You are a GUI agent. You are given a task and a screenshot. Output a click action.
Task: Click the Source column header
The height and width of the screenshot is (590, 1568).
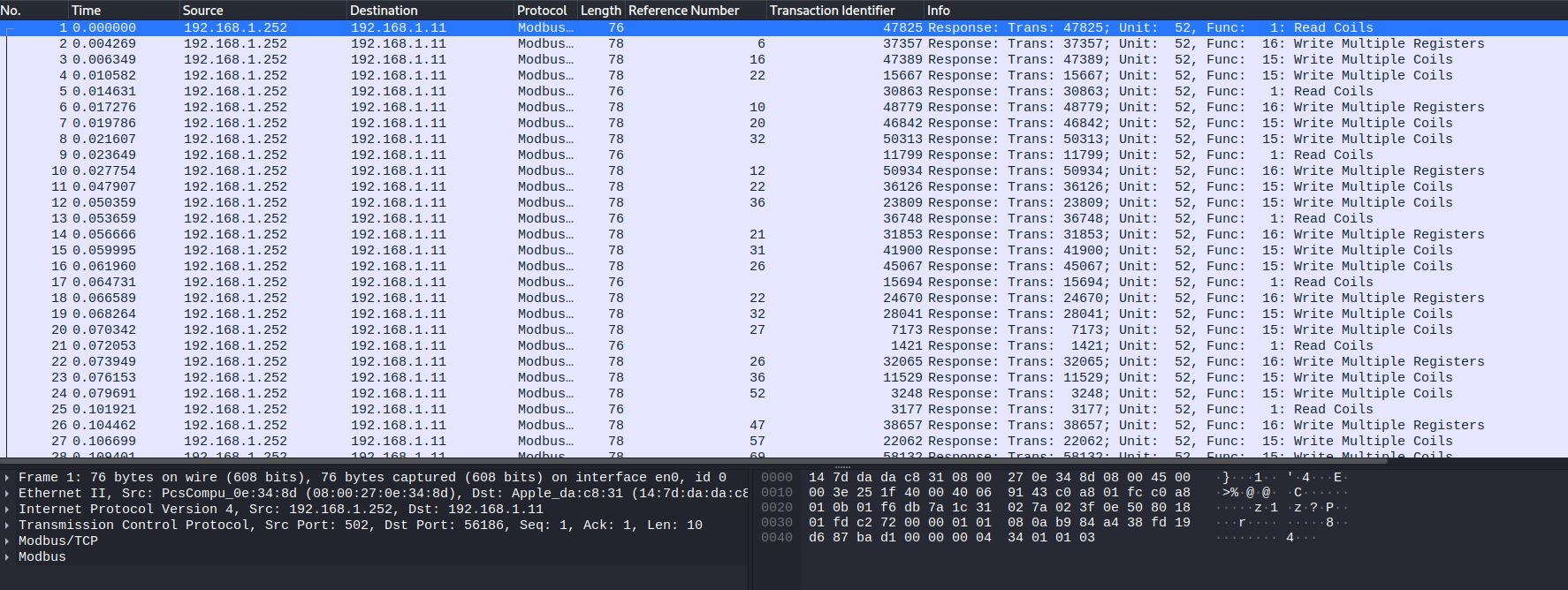263,11
